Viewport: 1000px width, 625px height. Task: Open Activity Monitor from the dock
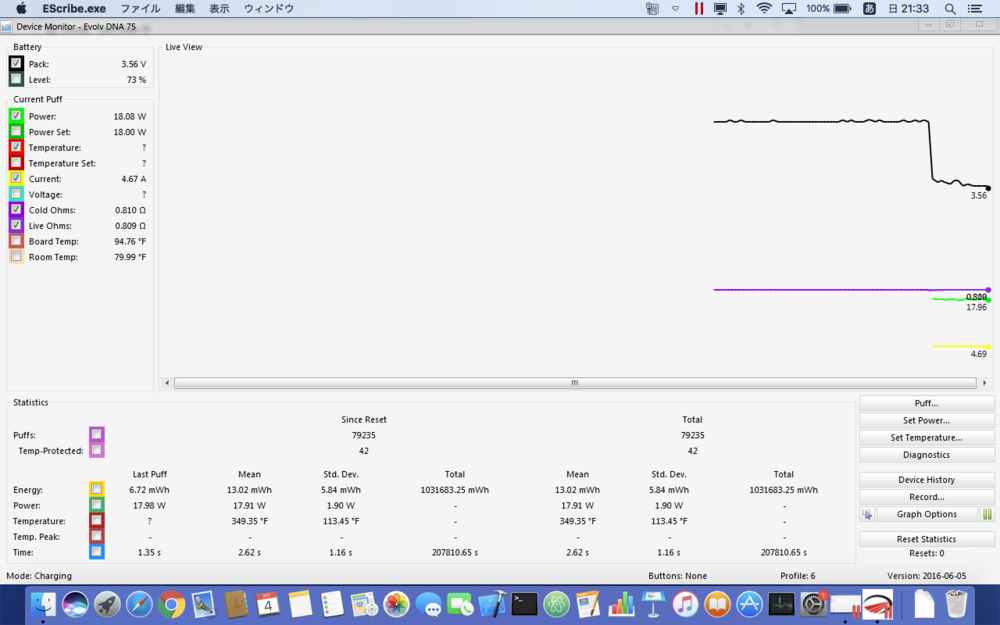coord(781,603)
